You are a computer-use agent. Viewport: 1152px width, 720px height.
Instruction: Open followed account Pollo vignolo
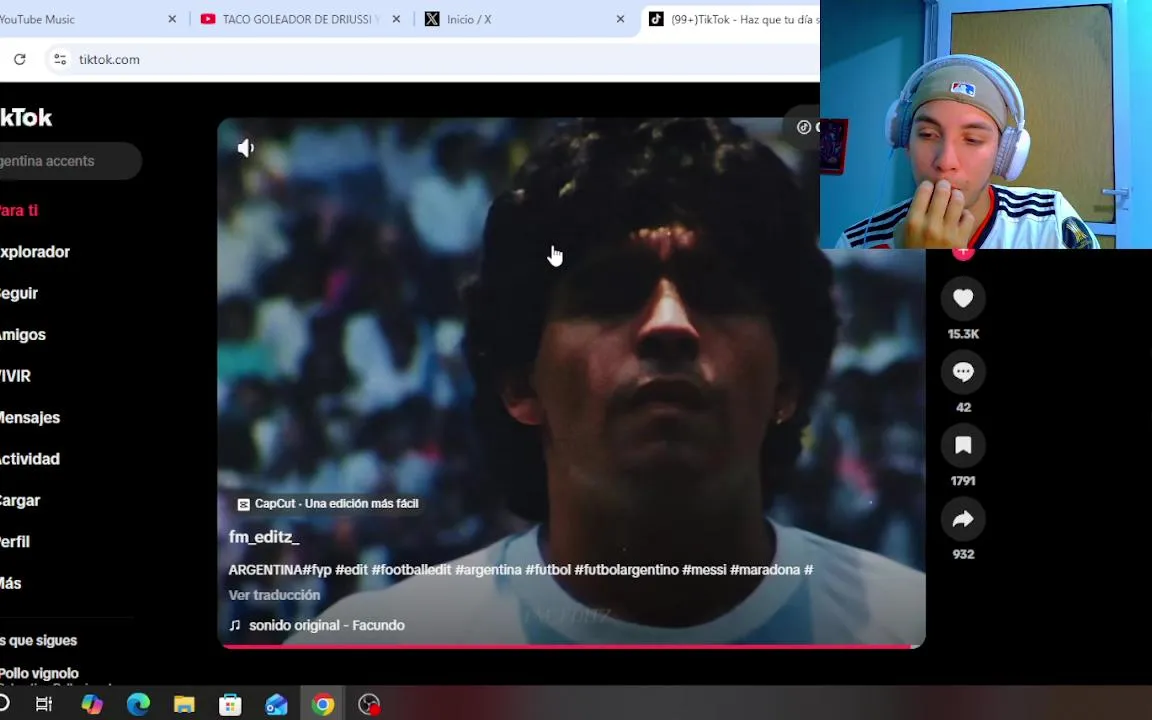click(x=39, y=673)
